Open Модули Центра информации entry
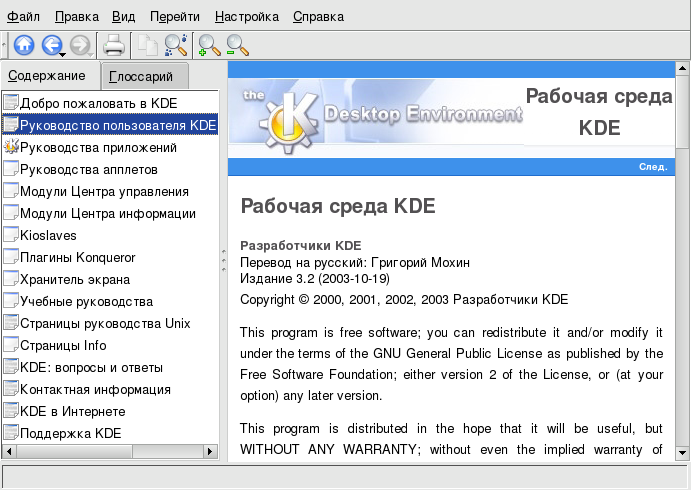Image resolution: width=691 pixels, height=490 pixels. tap(108, 213)
